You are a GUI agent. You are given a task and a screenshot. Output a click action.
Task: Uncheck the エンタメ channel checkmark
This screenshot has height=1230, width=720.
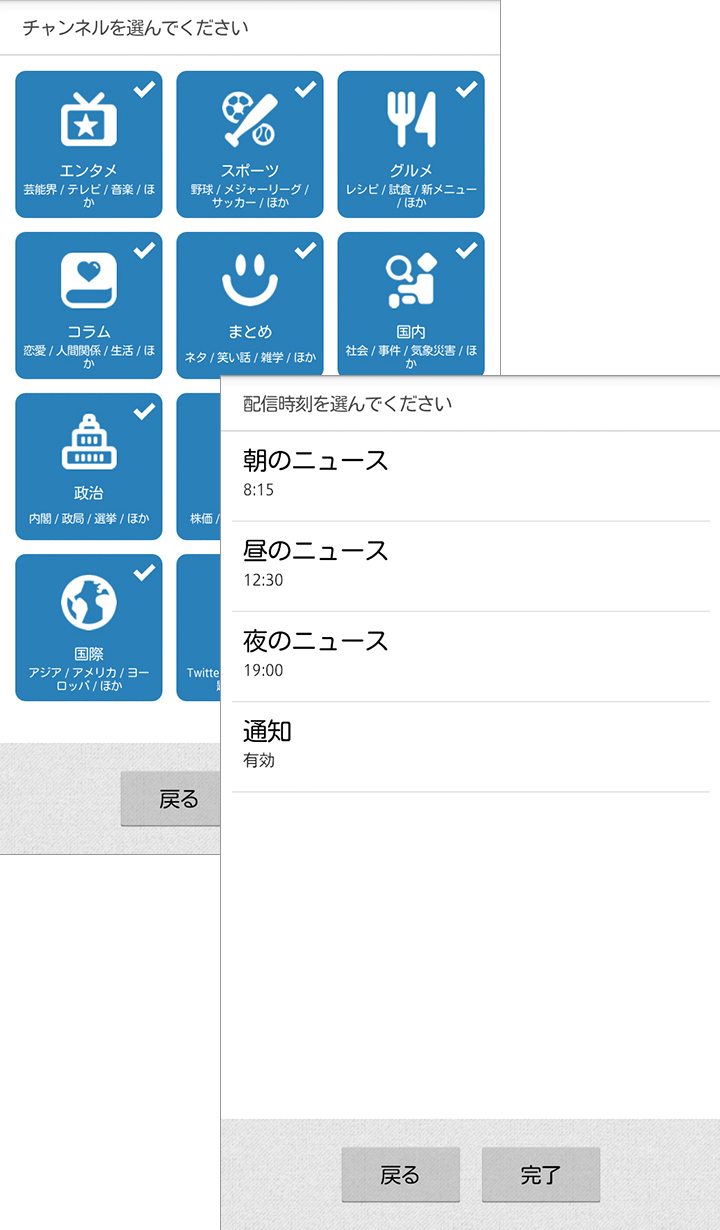pyautogui.click(x=145, y=90)
